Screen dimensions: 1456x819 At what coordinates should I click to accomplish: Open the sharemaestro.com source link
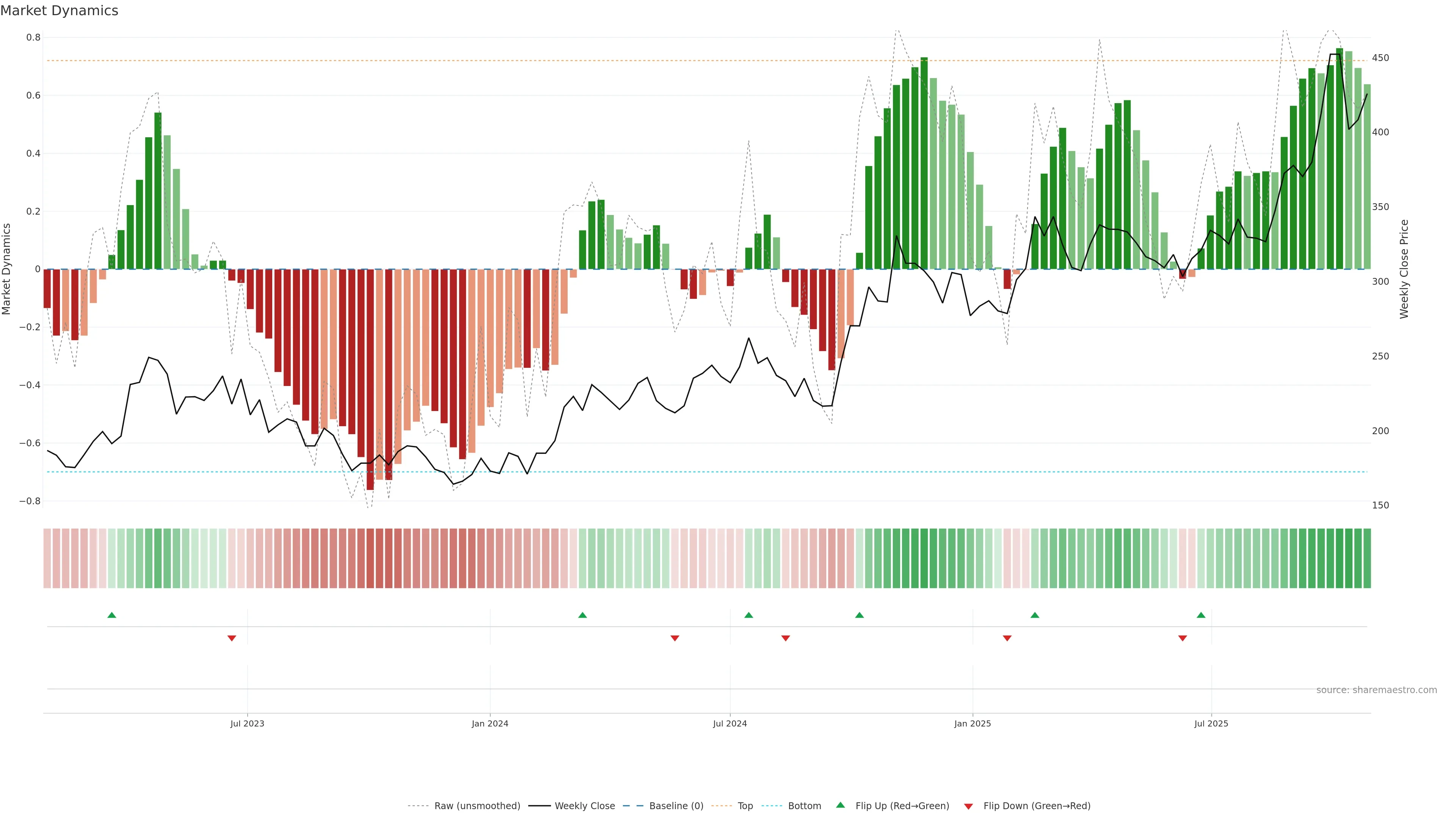(1376, 690)
